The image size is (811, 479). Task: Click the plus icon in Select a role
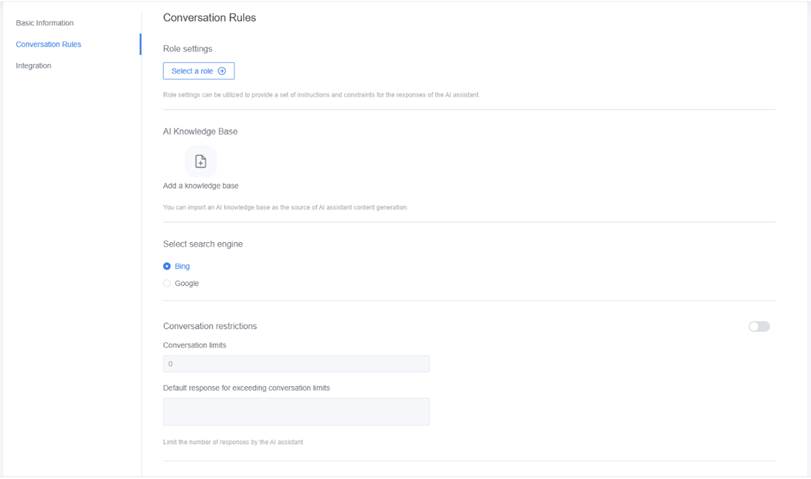pyautogui.click(x=221, y=71)
